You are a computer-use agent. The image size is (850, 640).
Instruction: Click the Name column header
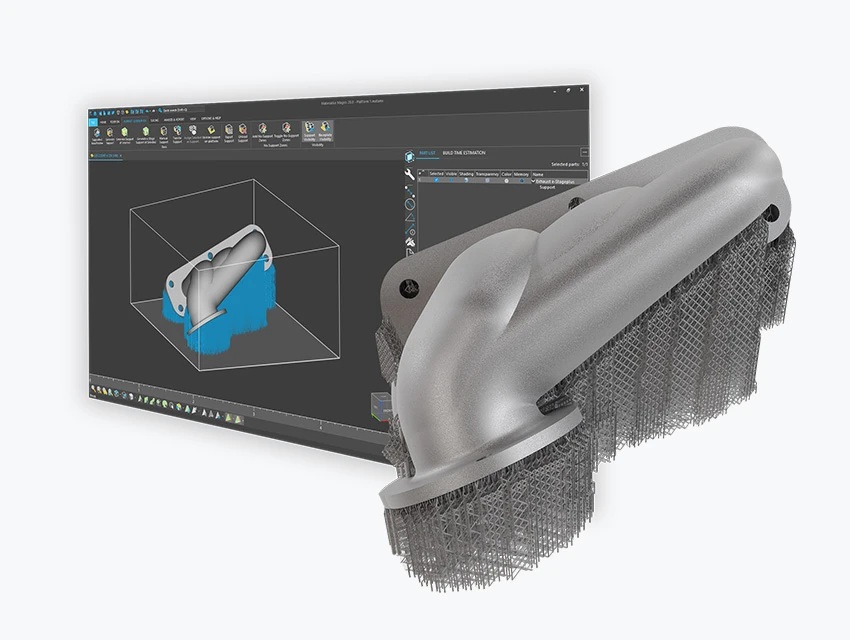(540, 173)
